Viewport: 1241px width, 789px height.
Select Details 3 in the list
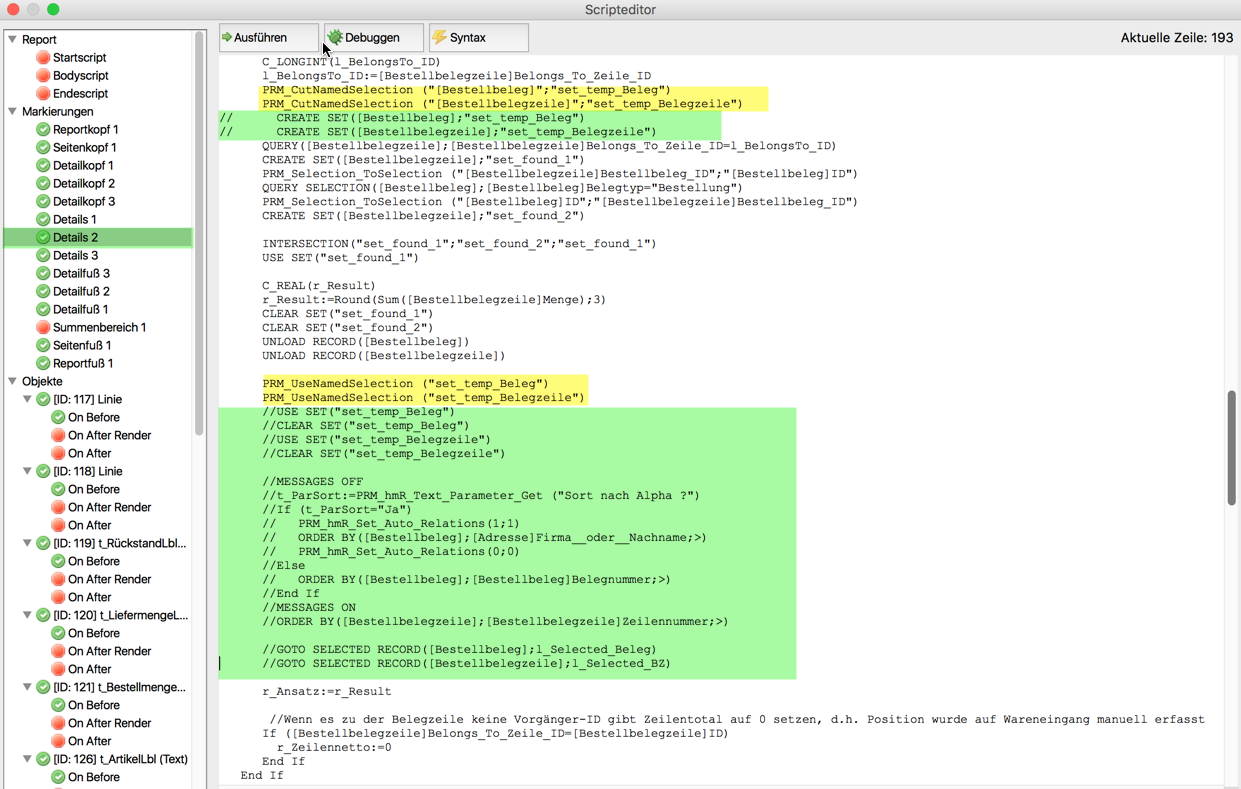pyautogui.click(x=75, y=256)
